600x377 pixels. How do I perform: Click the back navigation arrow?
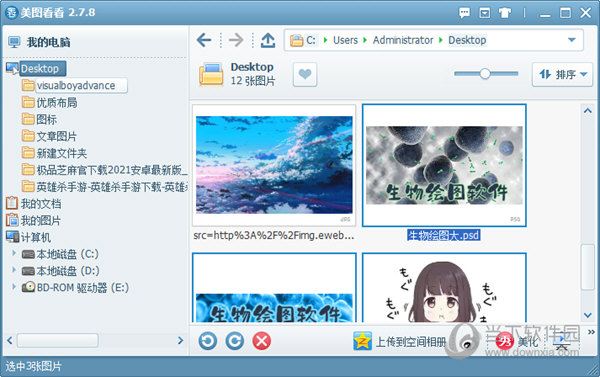click(x=204, y=40)
